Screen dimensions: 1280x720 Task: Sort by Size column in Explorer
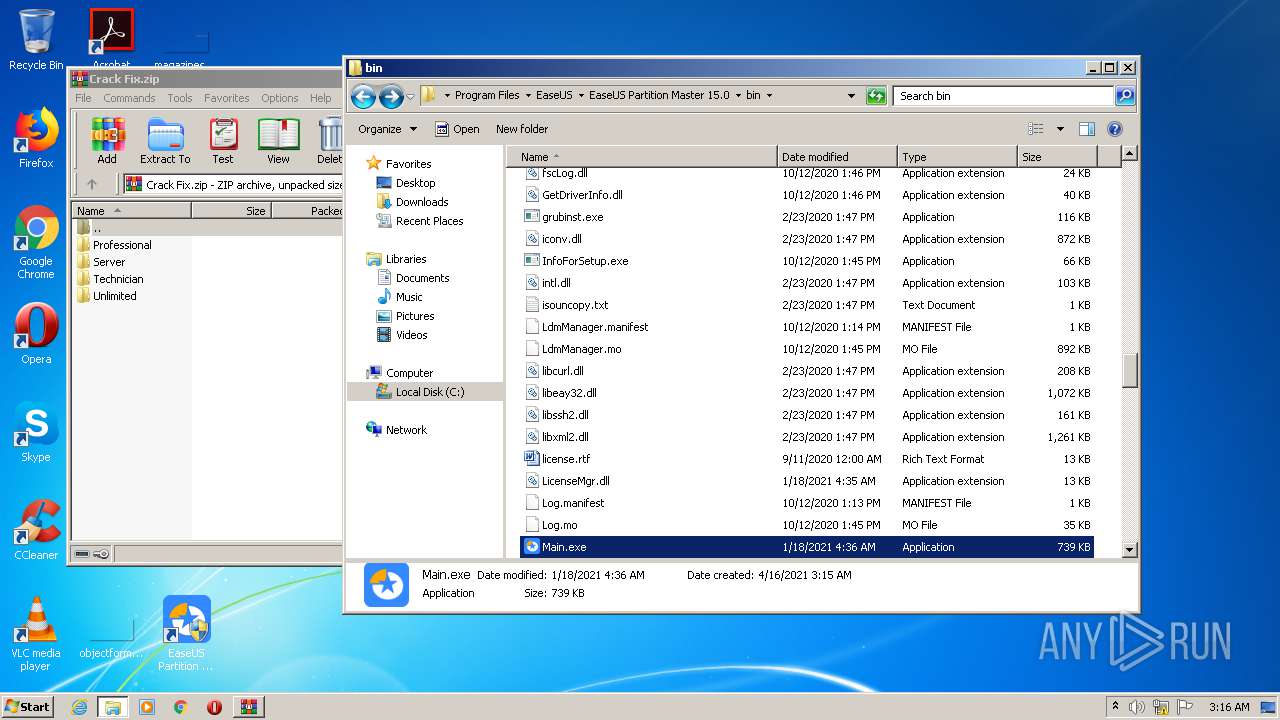pyautogui.click(x=1057, y=157)
